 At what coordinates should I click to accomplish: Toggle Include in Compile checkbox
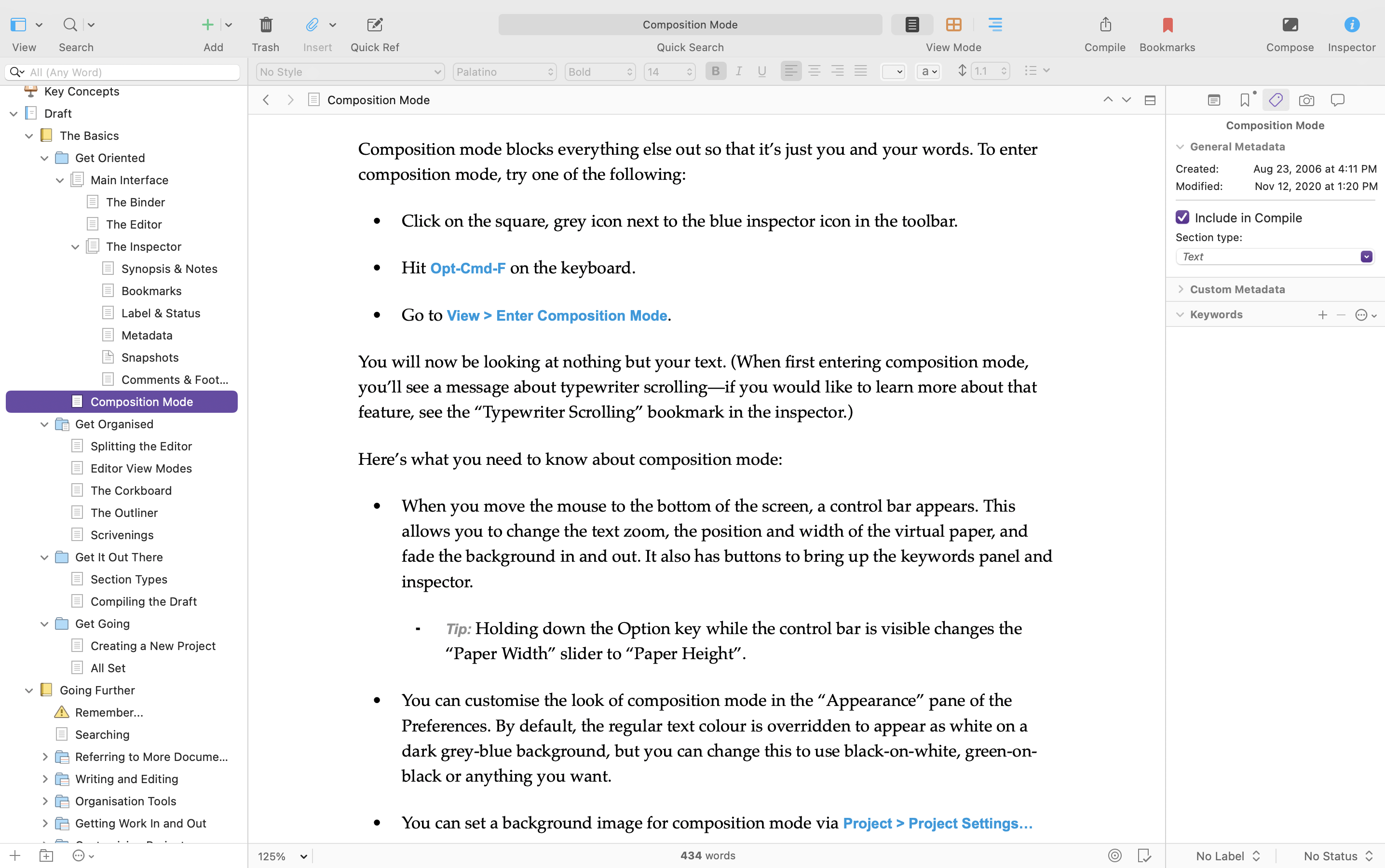point(1182,217)
